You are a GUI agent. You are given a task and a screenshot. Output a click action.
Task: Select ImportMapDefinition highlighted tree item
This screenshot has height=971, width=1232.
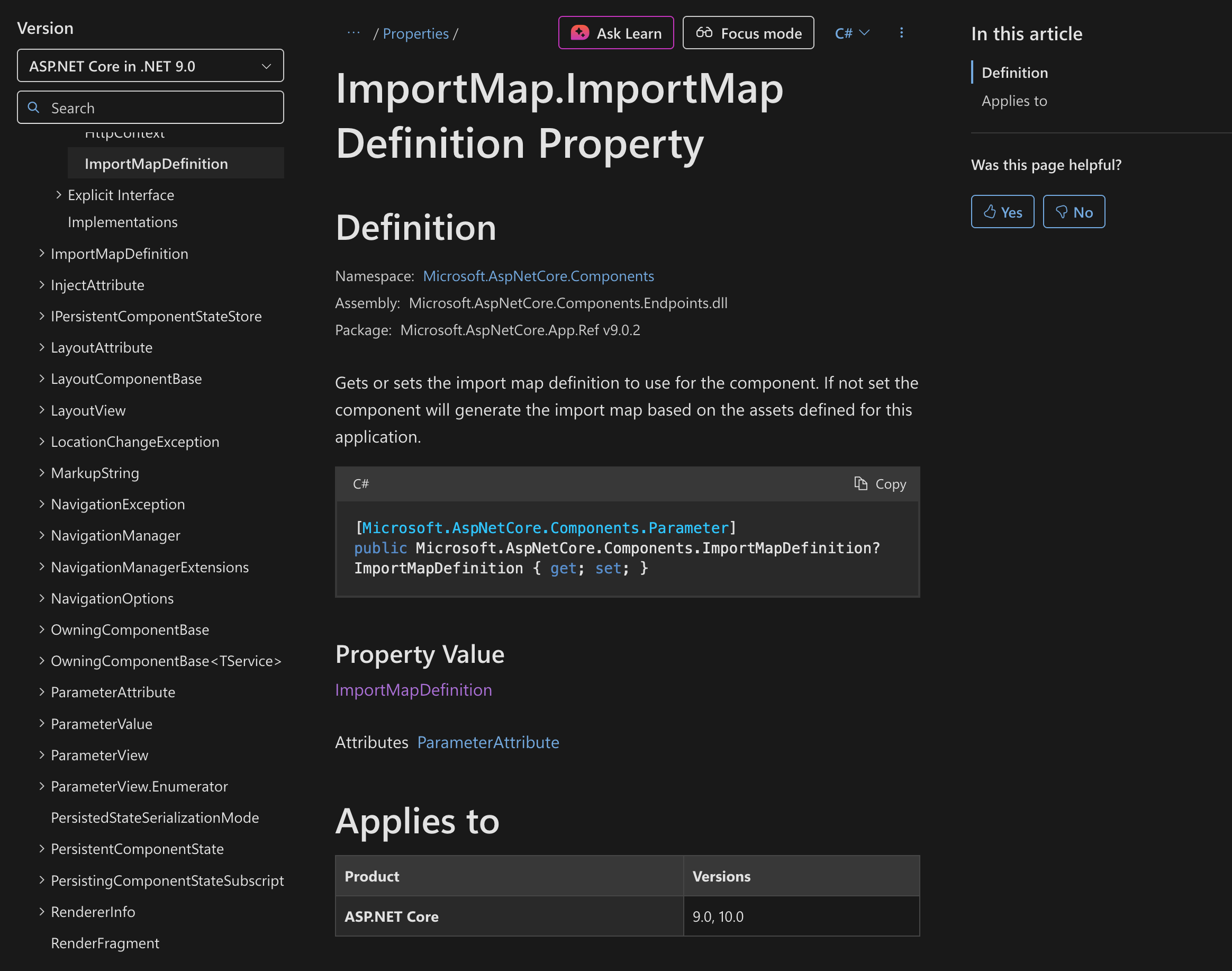point(176,164)
